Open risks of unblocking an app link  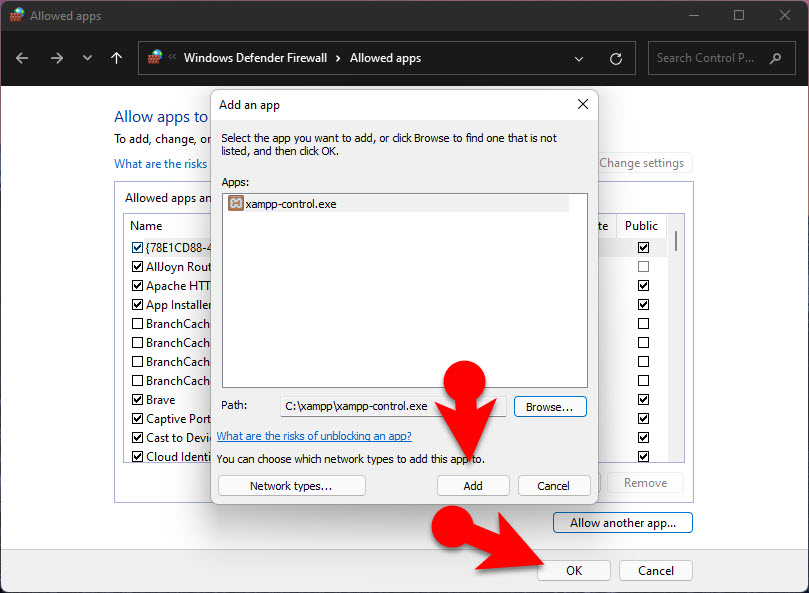point(314,436)
